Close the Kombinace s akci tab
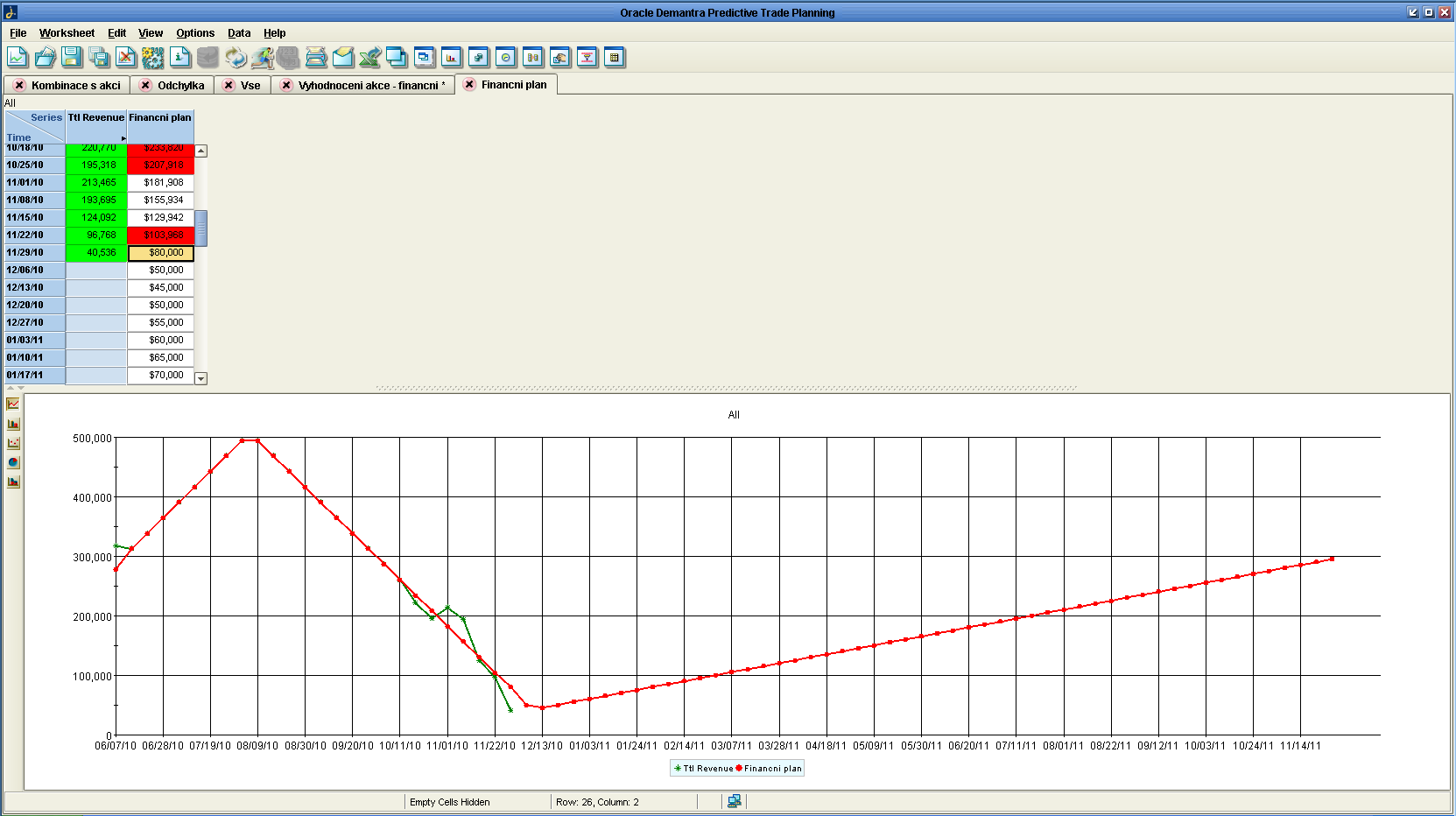The image size is (1456, 816). click(x=19, y=85)
